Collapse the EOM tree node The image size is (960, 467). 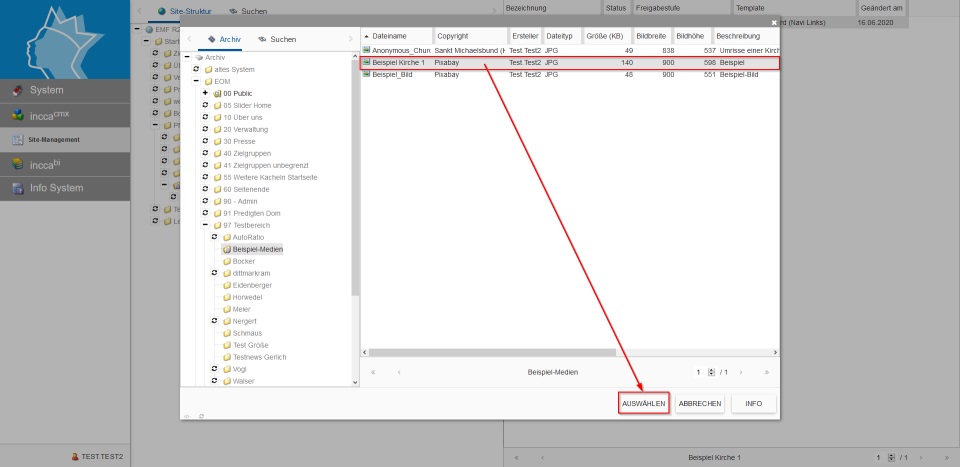coord(196,81)
